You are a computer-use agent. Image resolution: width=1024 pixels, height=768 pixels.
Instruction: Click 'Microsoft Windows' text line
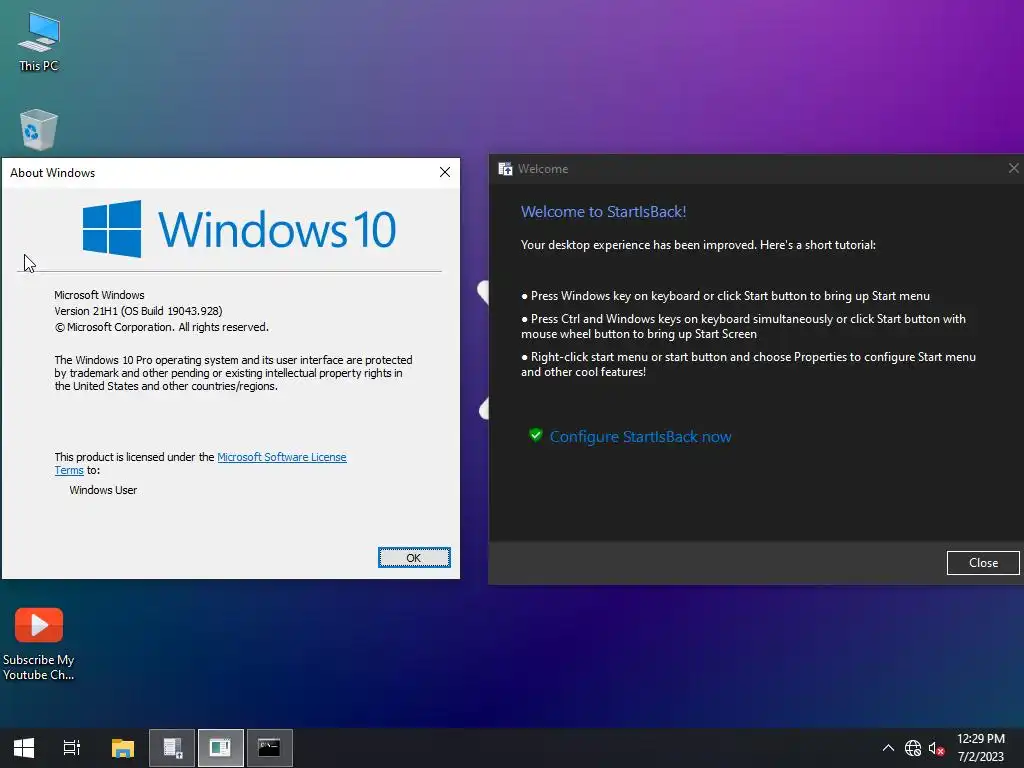[99, 295]
